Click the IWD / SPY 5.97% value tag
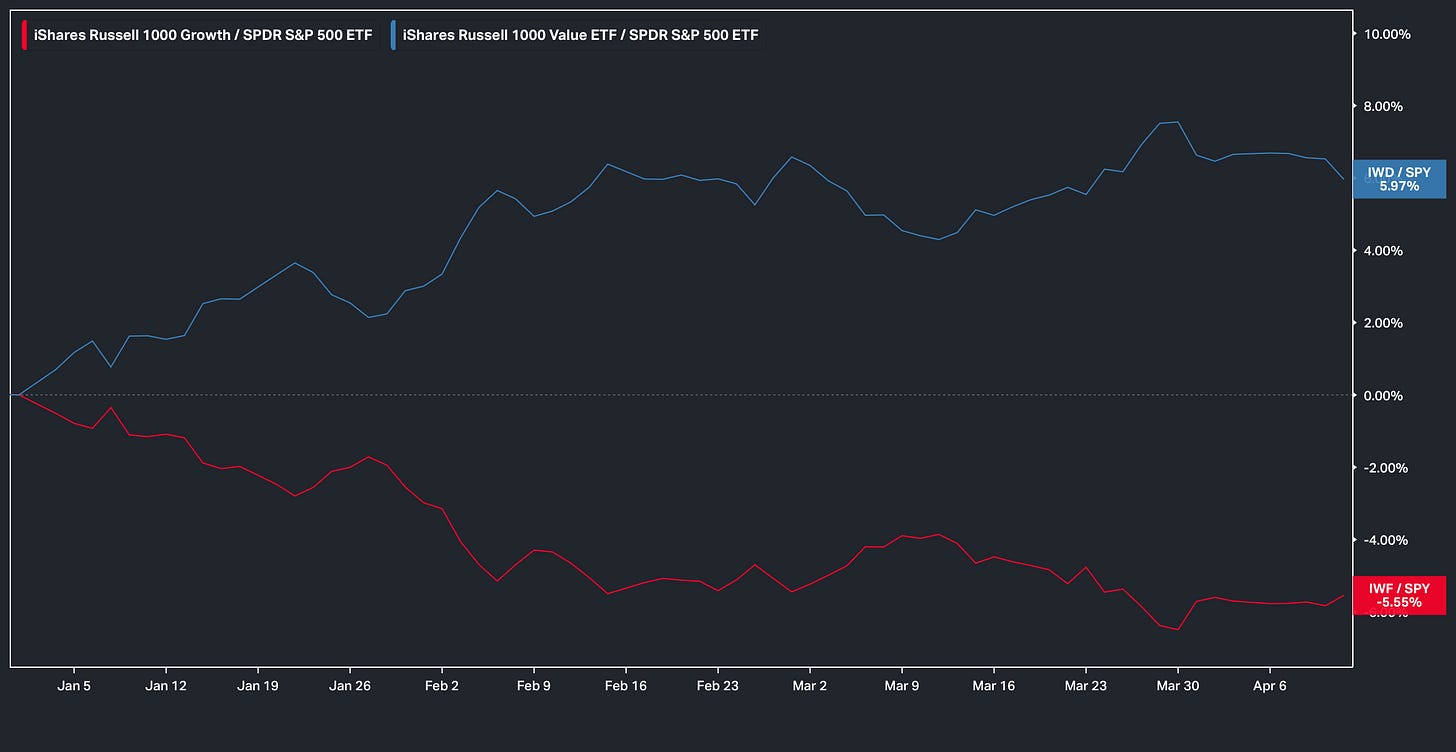Screen dimensions: 1456x752 tap(1399, 179)
